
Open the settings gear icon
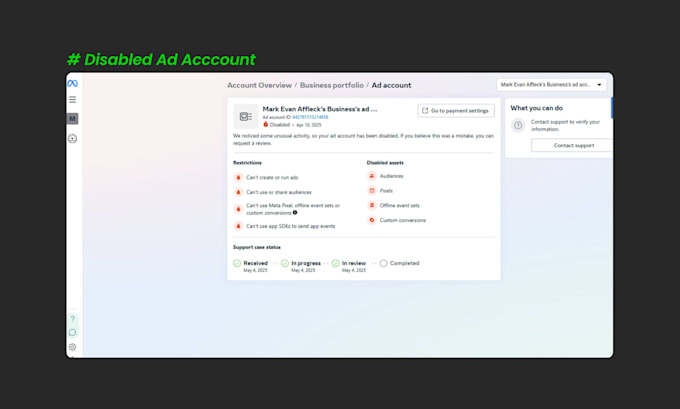pos(72,347)
